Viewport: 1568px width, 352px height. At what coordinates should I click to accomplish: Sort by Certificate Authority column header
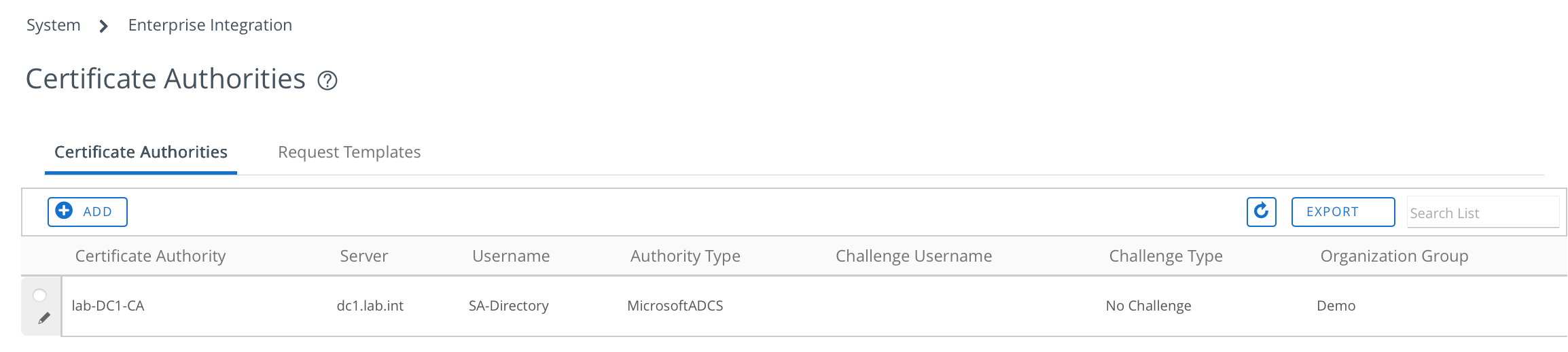tap(150, 256)
